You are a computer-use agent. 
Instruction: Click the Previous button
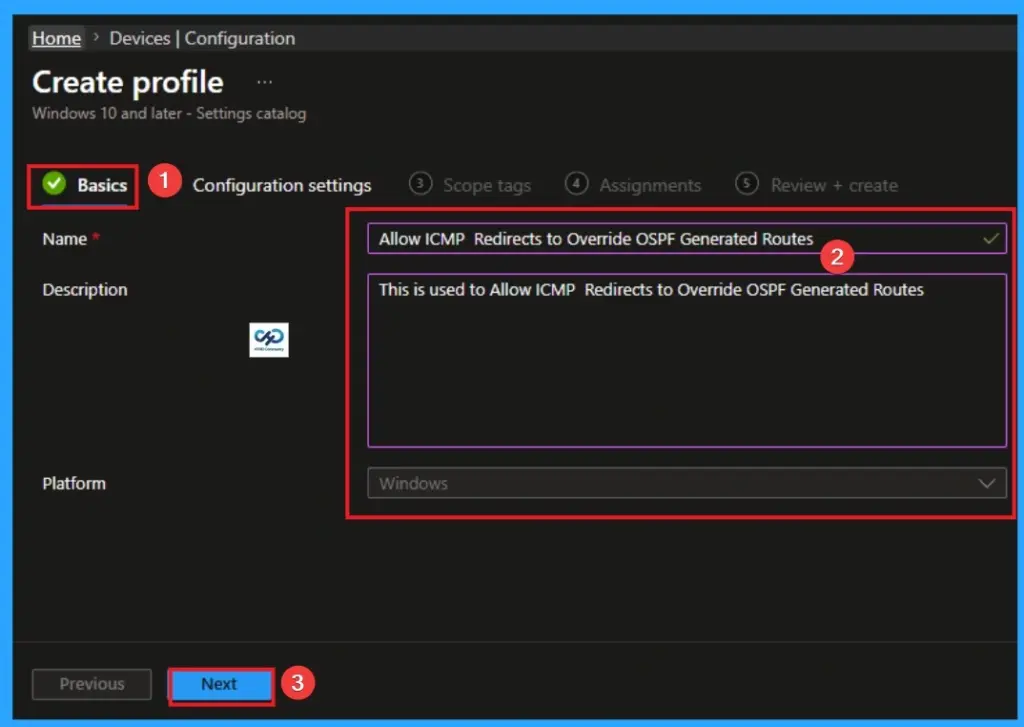[91, 684]
